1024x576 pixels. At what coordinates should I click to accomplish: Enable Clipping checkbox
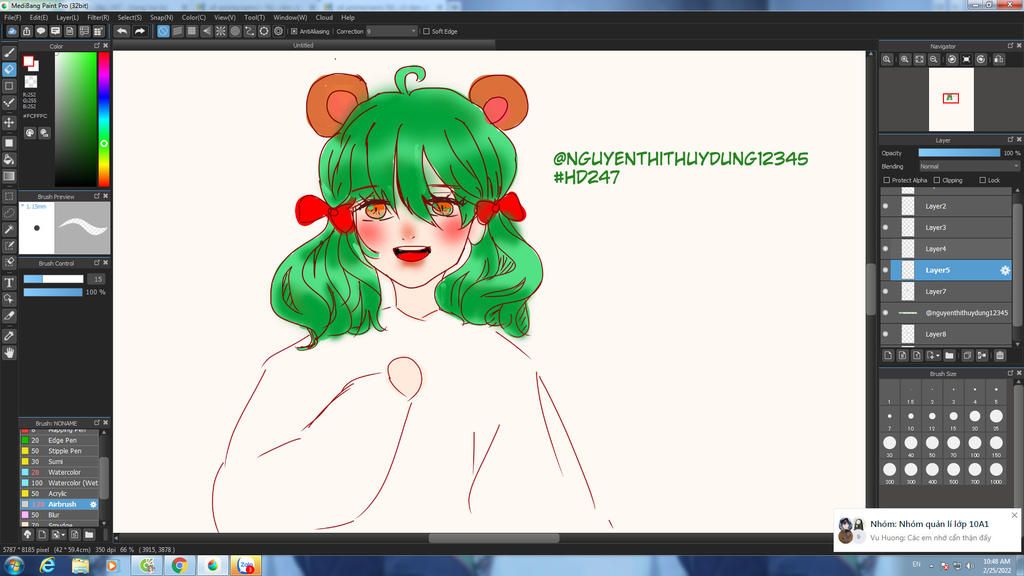pyautogui.click(x=936, y=180)
